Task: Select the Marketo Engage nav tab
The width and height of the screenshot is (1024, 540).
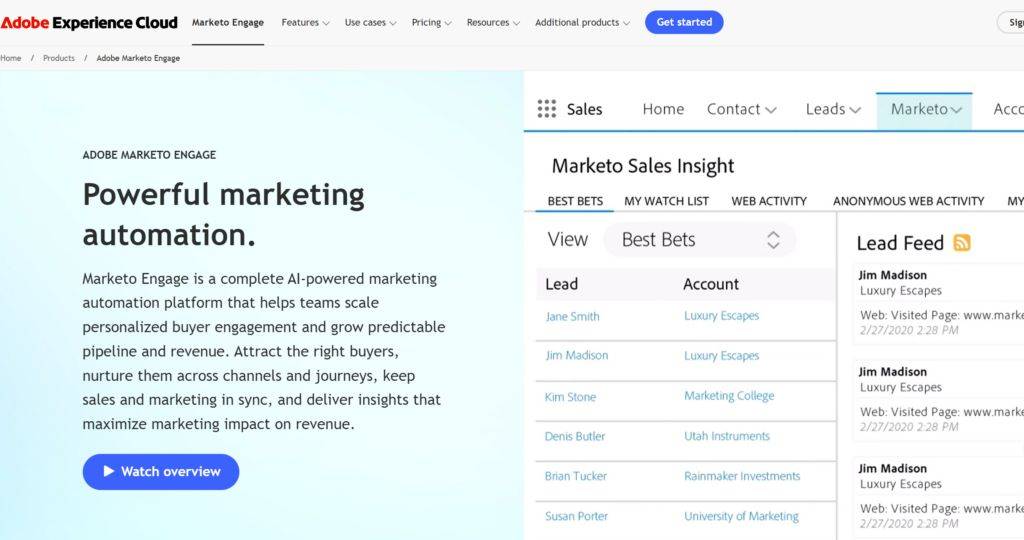Action: point(227,22)
